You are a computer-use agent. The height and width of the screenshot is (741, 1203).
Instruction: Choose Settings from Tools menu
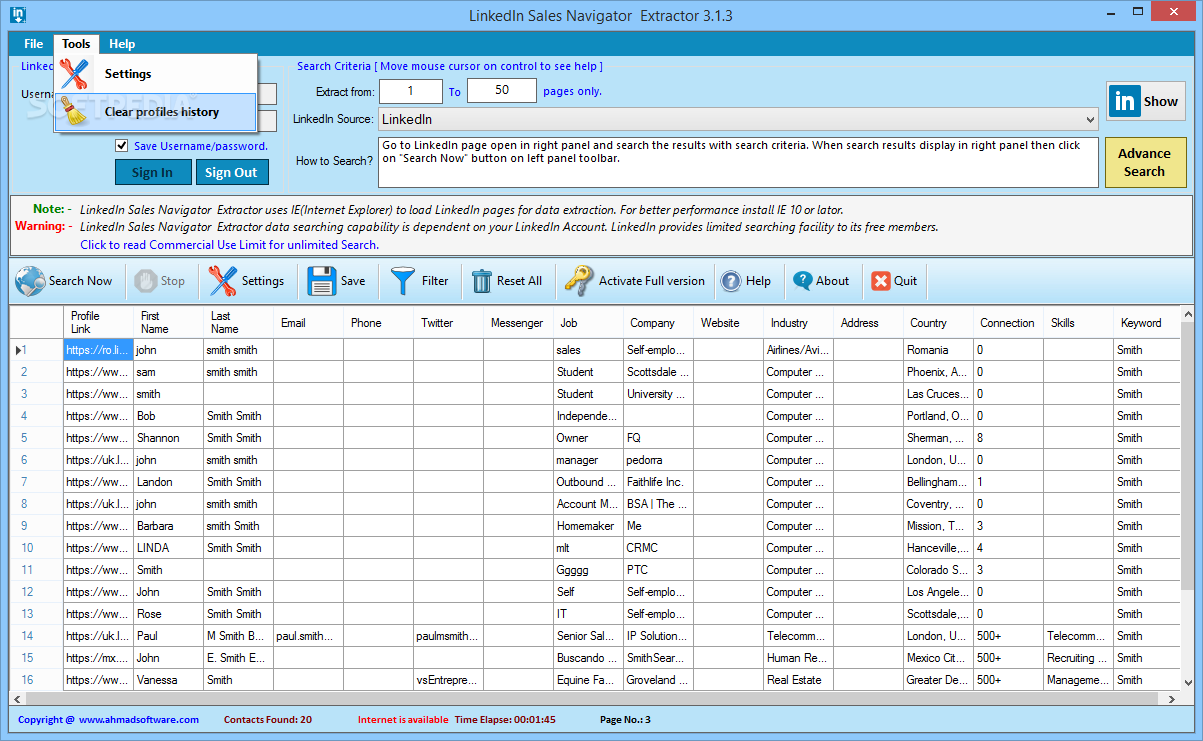156,74
